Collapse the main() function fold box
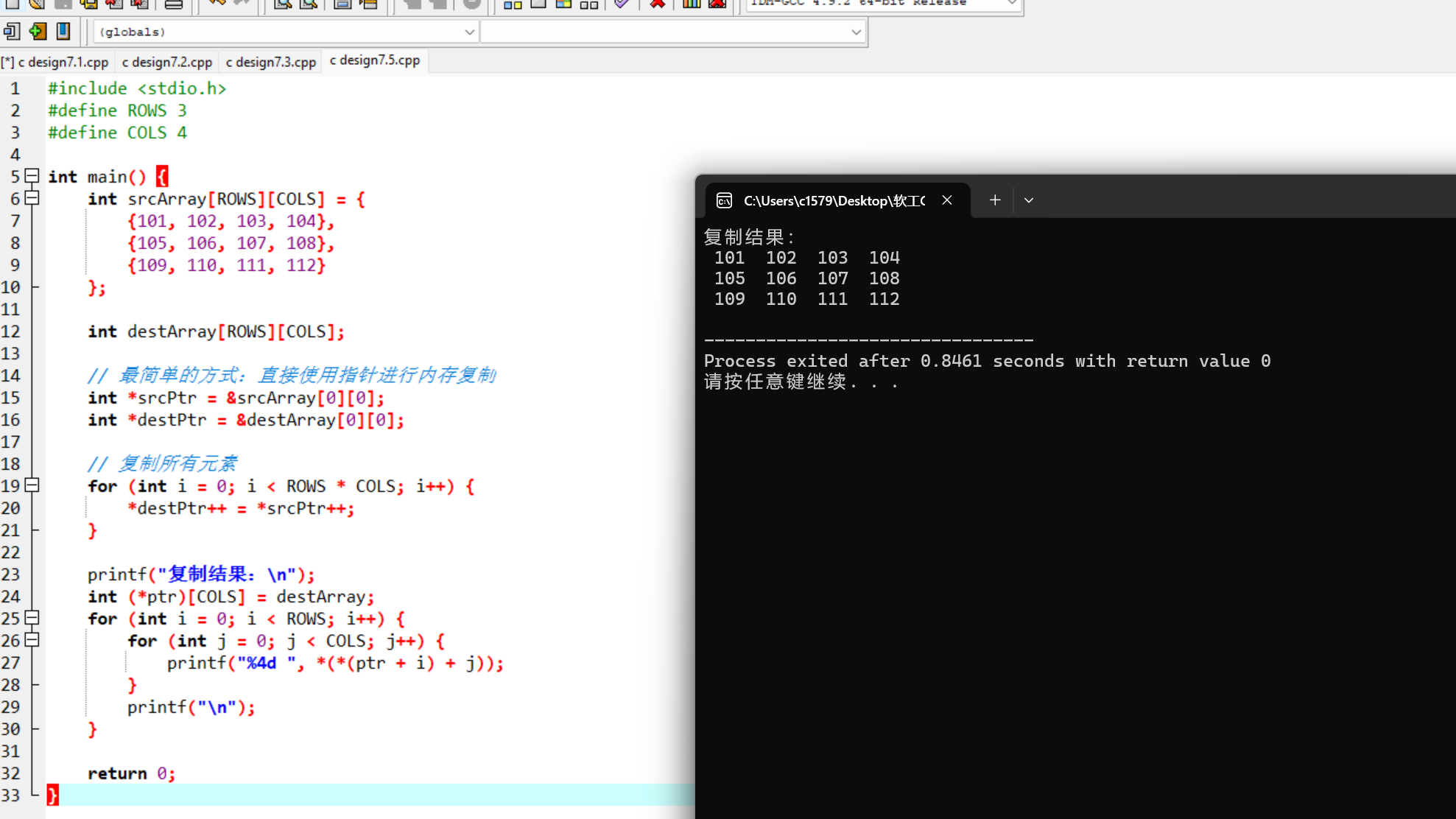This screenshot has height=819, width=1456. 32,176
